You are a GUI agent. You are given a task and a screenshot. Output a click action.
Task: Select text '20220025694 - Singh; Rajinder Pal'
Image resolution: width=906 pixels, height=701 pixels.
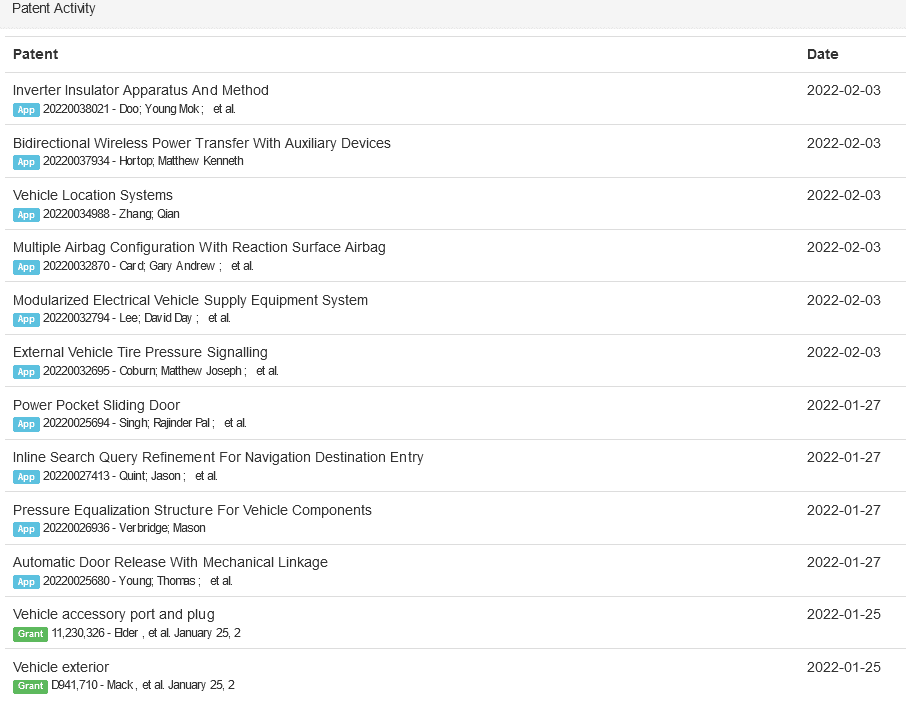127,423
